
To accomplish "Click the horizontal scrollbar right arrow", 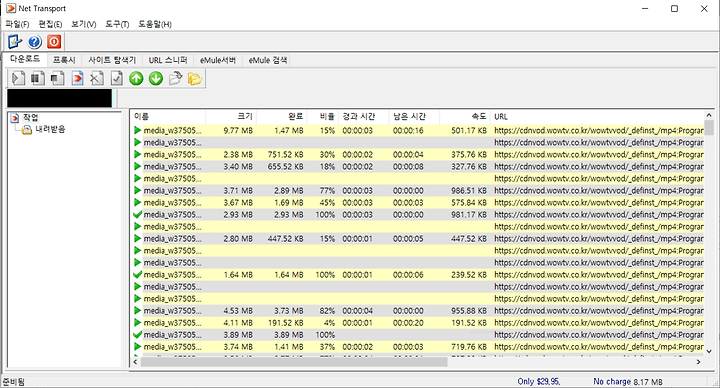I will 698,362.
